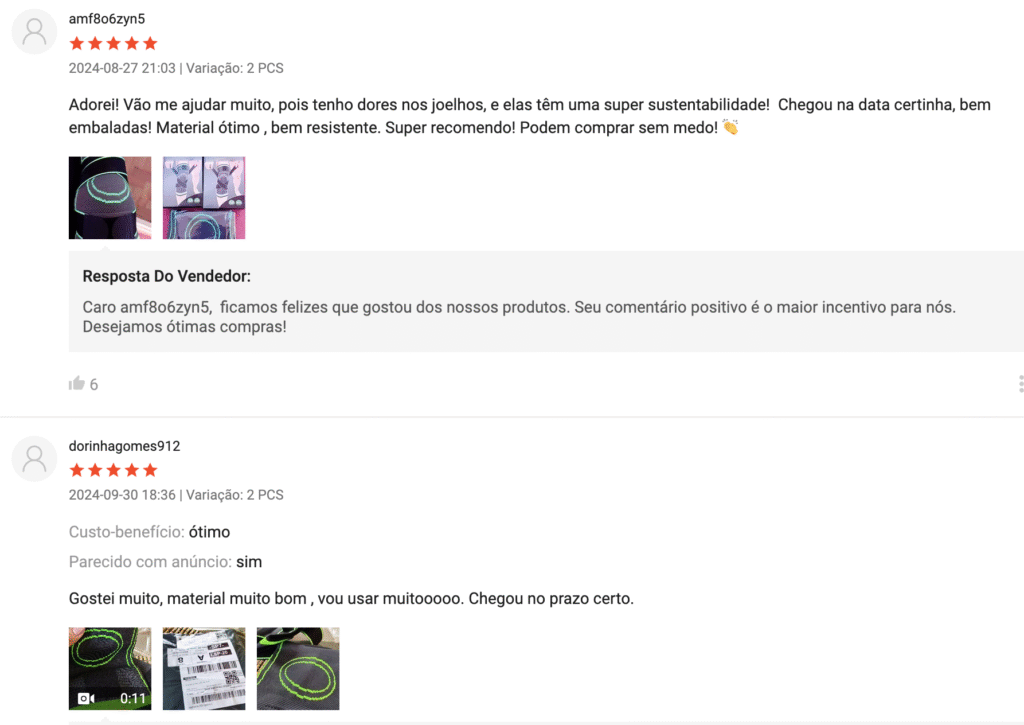Open the shipping label photo thumbnail
The height and width of the screenshot is (725, 1024).
click(204, 668)
